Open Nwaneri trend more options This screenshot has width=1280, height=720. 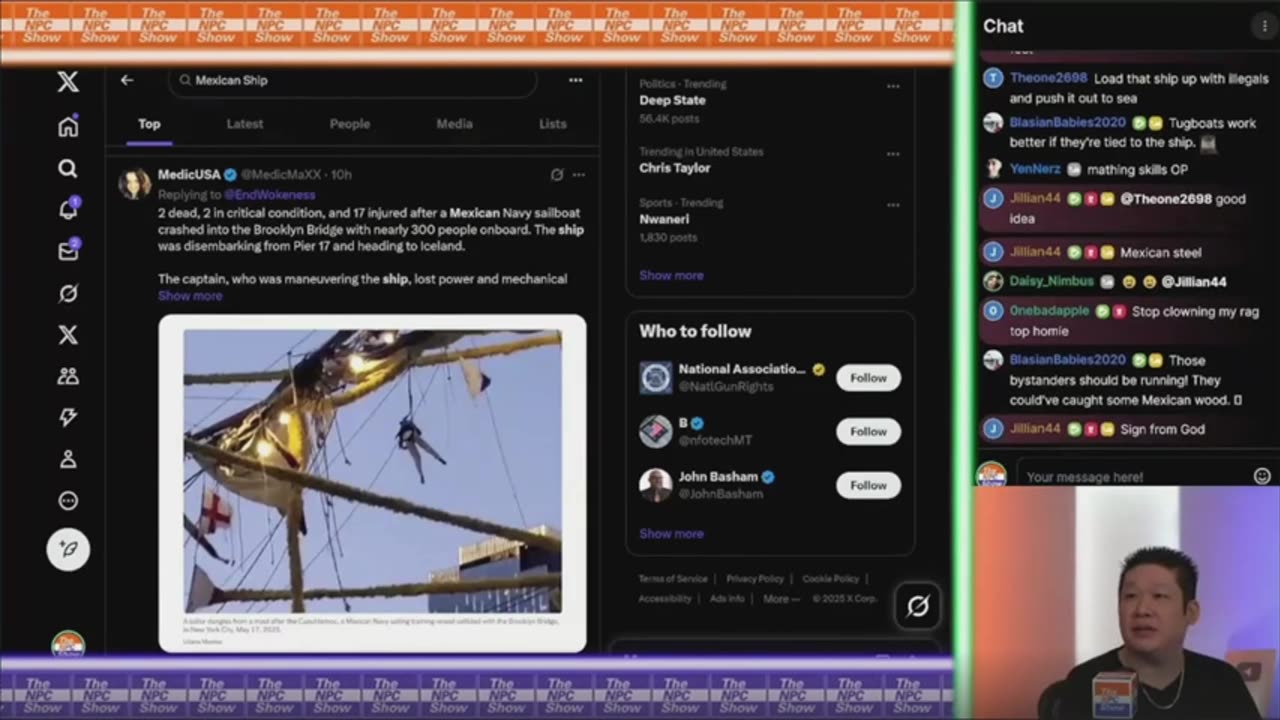click(x=893, y=205)
